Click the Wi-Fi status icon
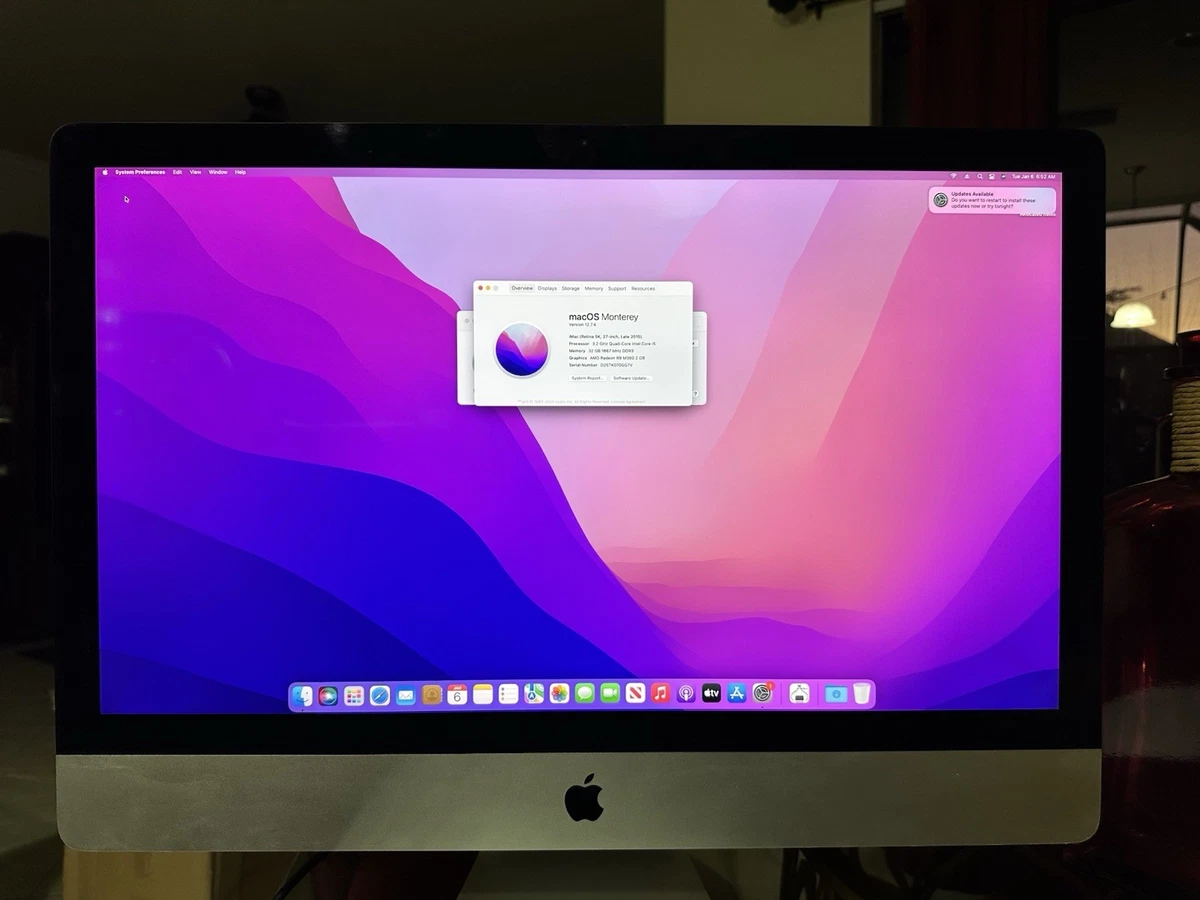 pyautogui.click(x=953, y=175)
